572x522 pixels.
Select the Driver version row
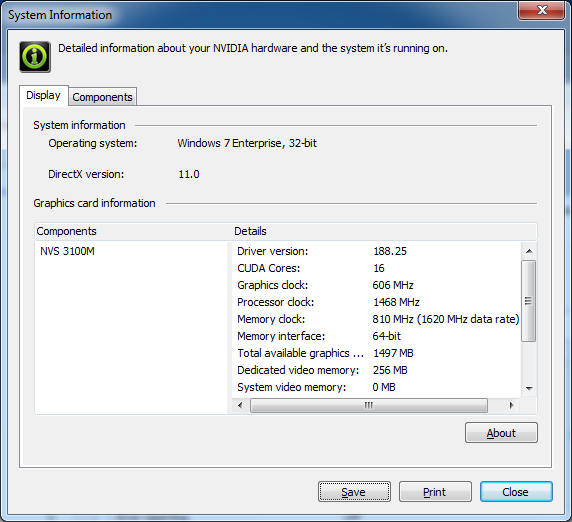click(376, 251)
